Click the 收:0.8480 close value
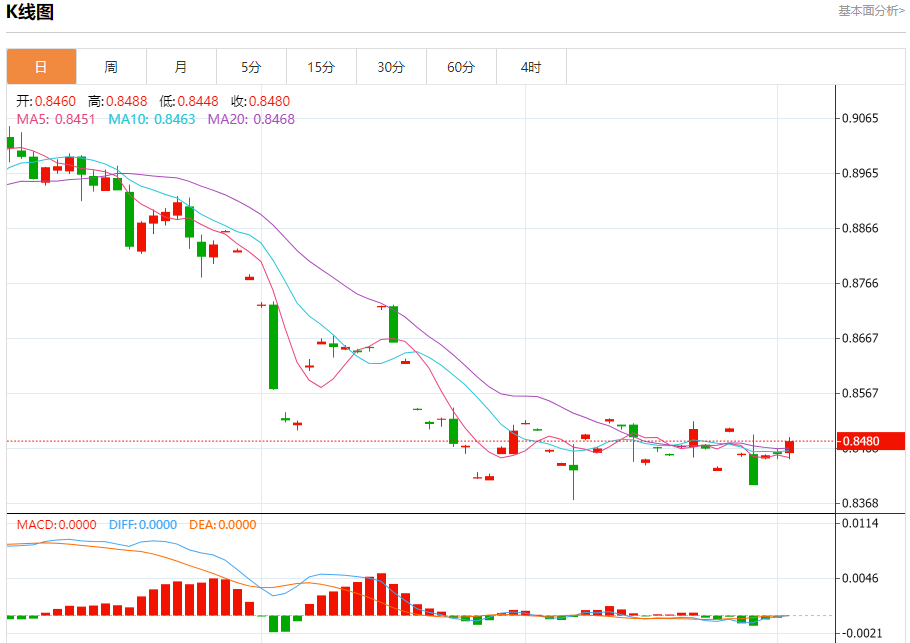 click(x=260, y=101)
